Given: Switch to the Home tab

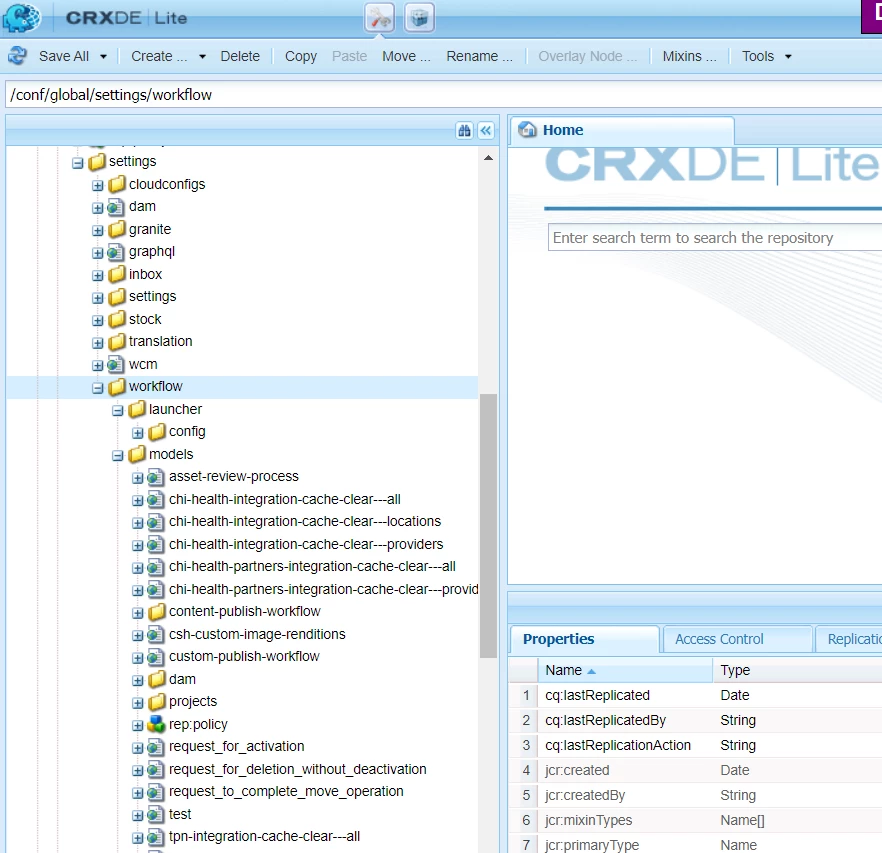Looking at the screenshot, I should click(622, 131).
